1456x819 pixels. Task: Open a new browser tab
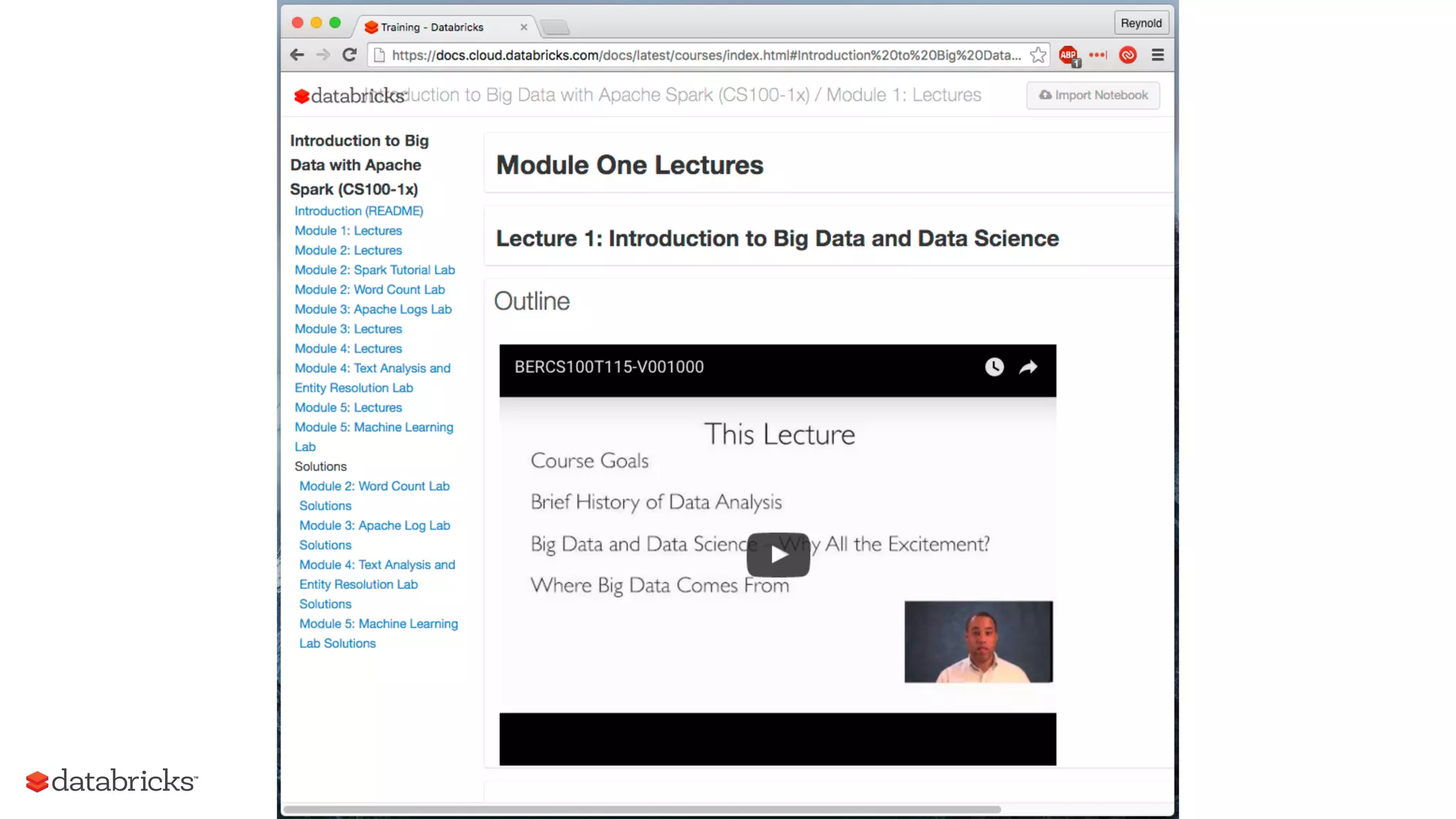point(555,28)
